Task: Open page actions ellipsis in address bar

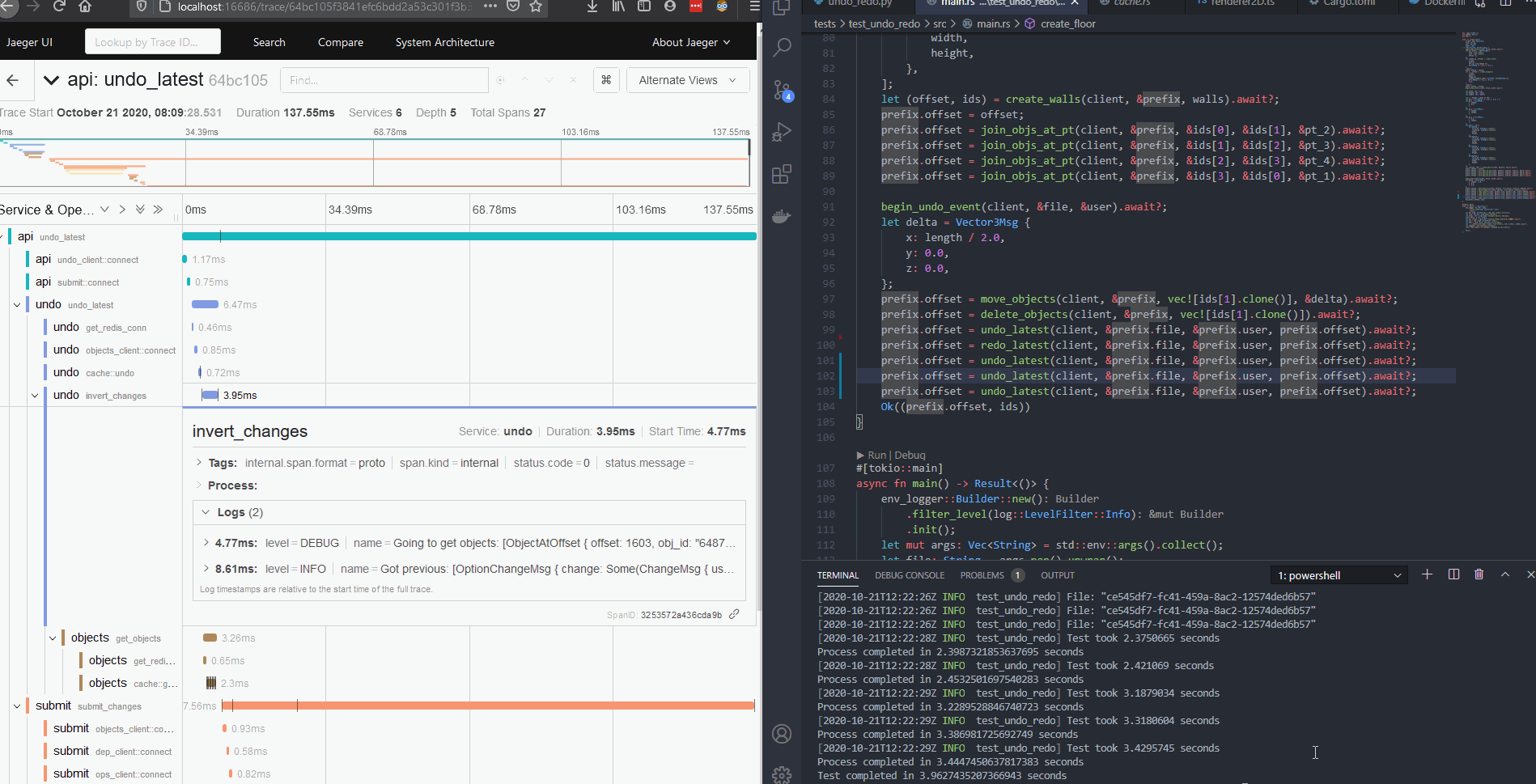Action: click(x=490, y=6)
